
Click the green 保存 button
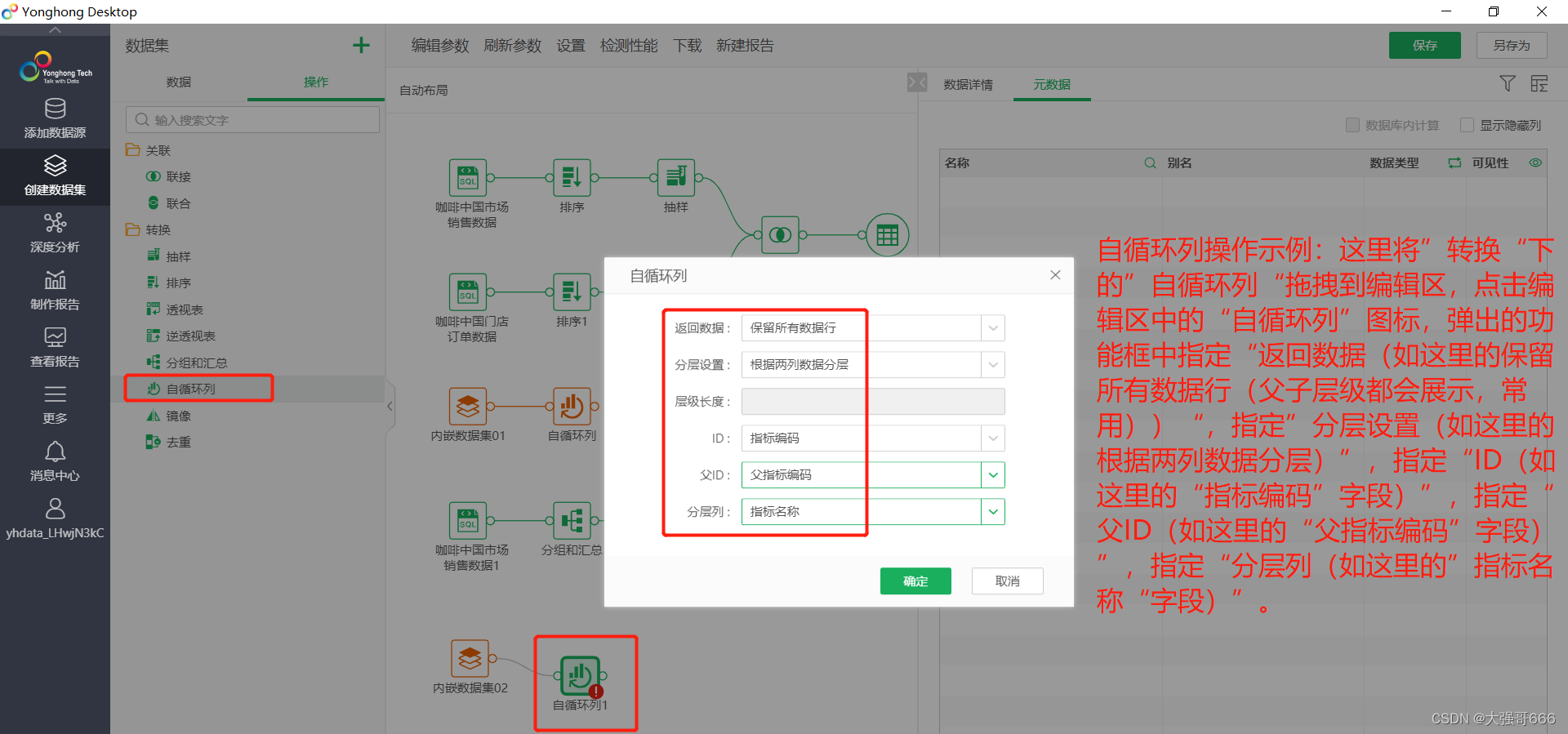click(1425, 46)
